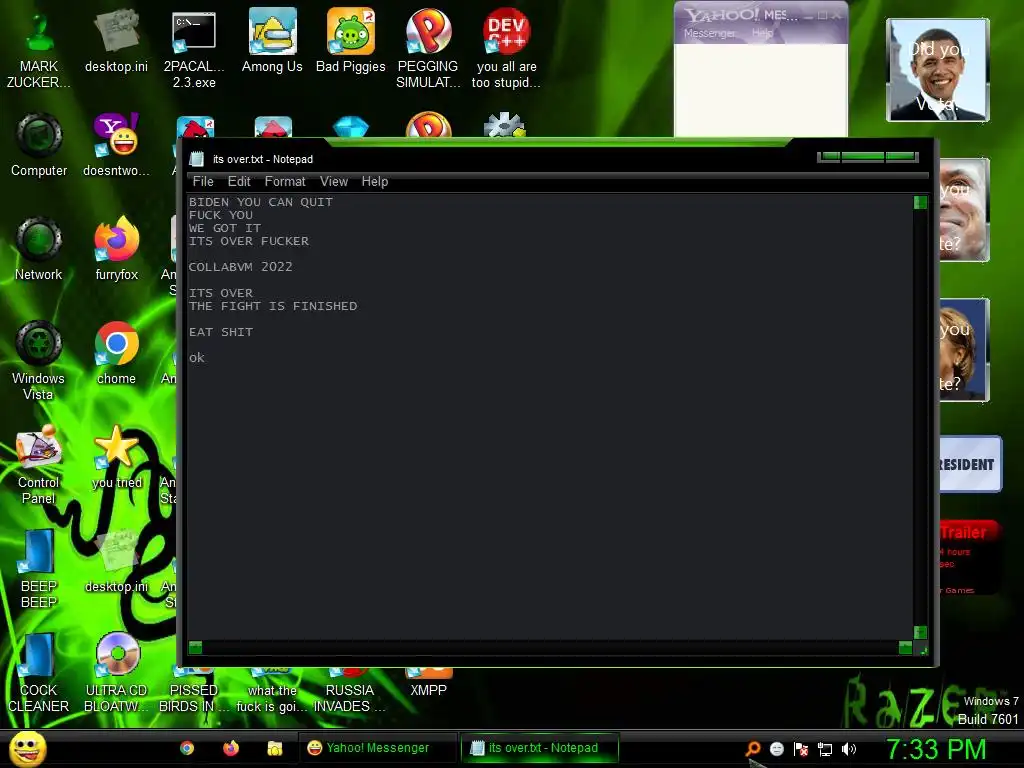This screenshot has height=768, width=1024.
Task: Open Messenger menu in Yahoo Messenger window
Action: [x=709, y=33]
